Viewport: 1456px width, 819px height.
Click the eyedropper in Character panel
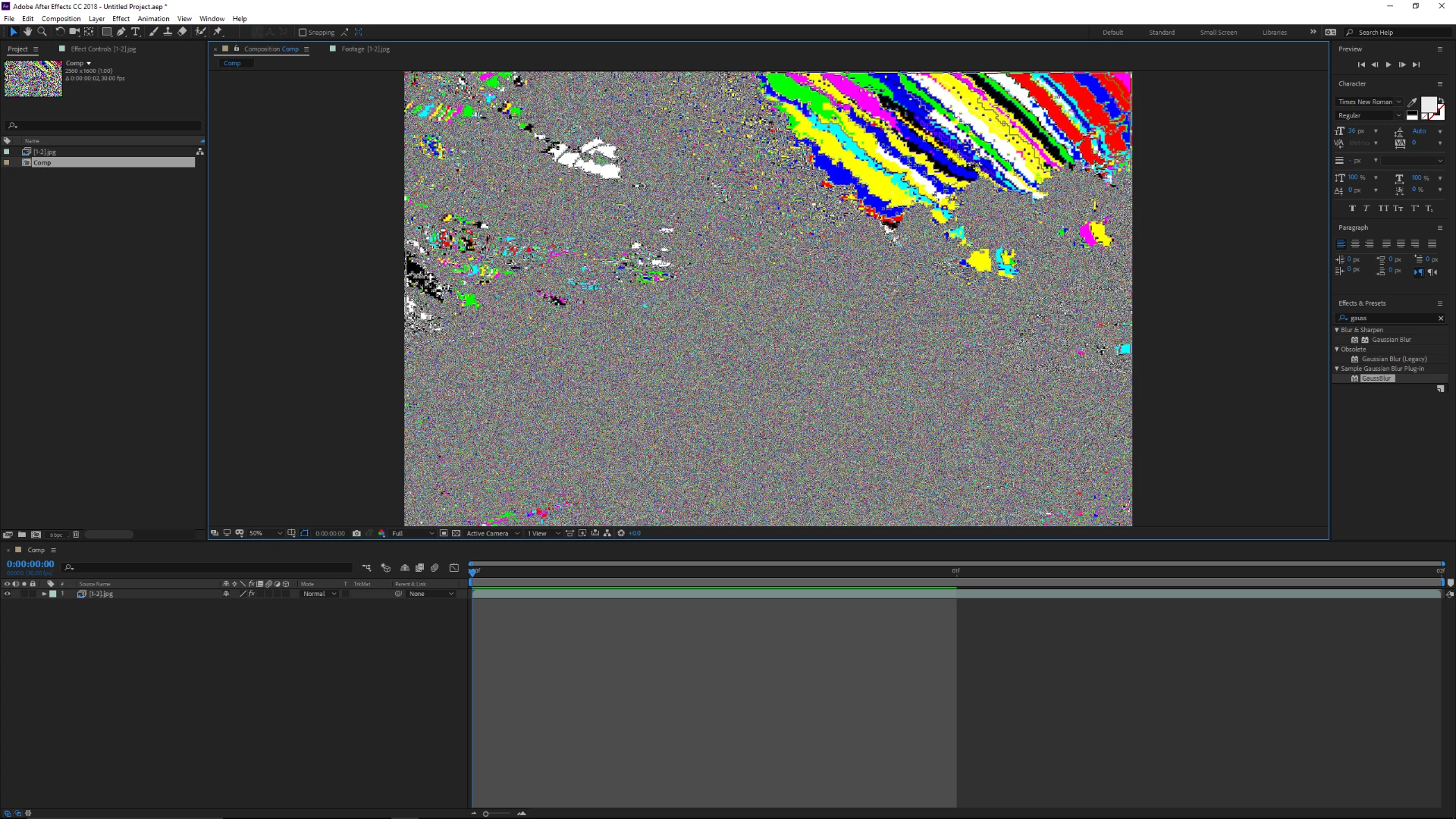click(1412, 102)
